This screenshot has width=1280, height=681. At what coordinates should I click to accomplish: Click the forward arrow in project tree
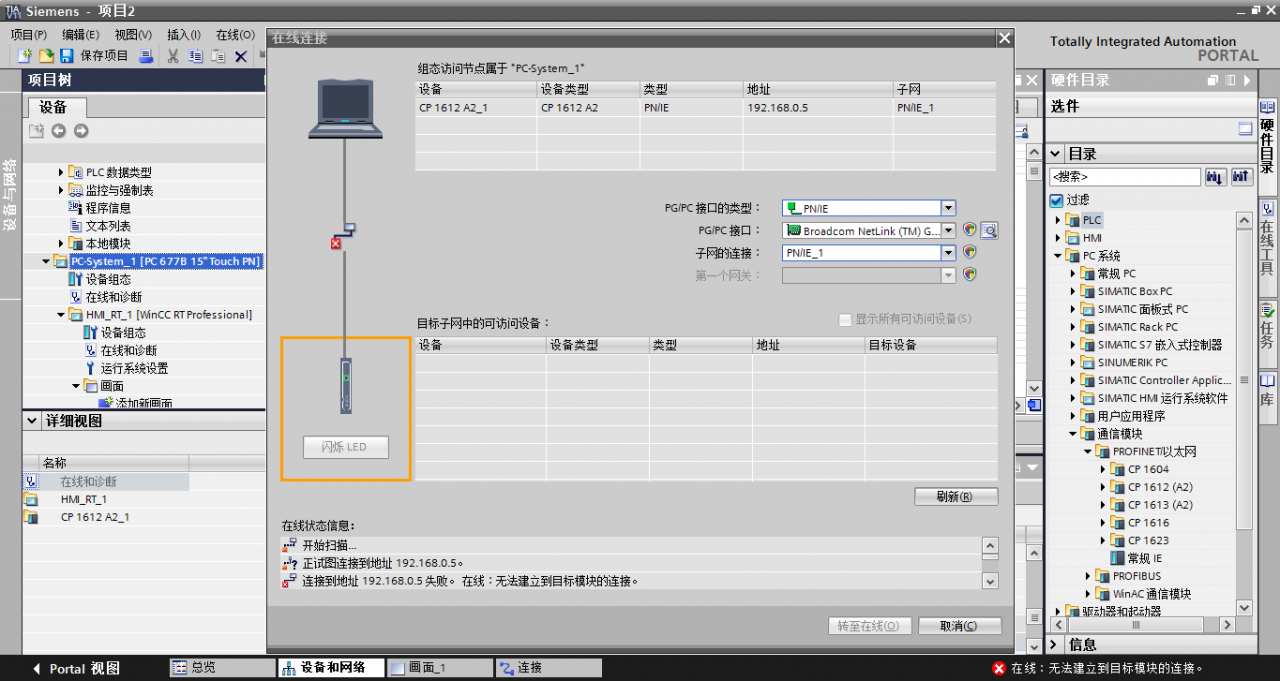81,131
